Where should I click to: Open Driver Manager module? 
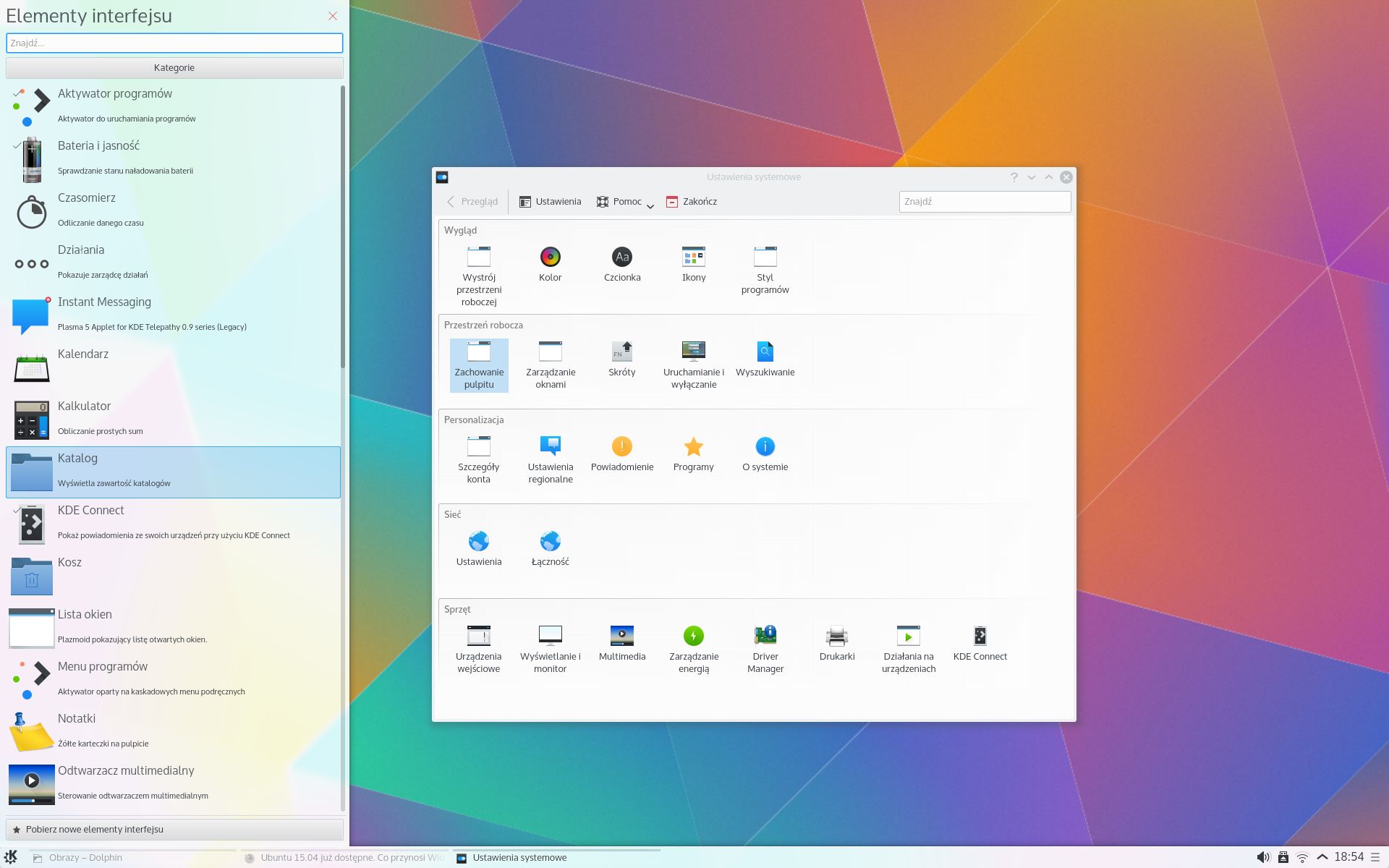click(x=765, y=649)
